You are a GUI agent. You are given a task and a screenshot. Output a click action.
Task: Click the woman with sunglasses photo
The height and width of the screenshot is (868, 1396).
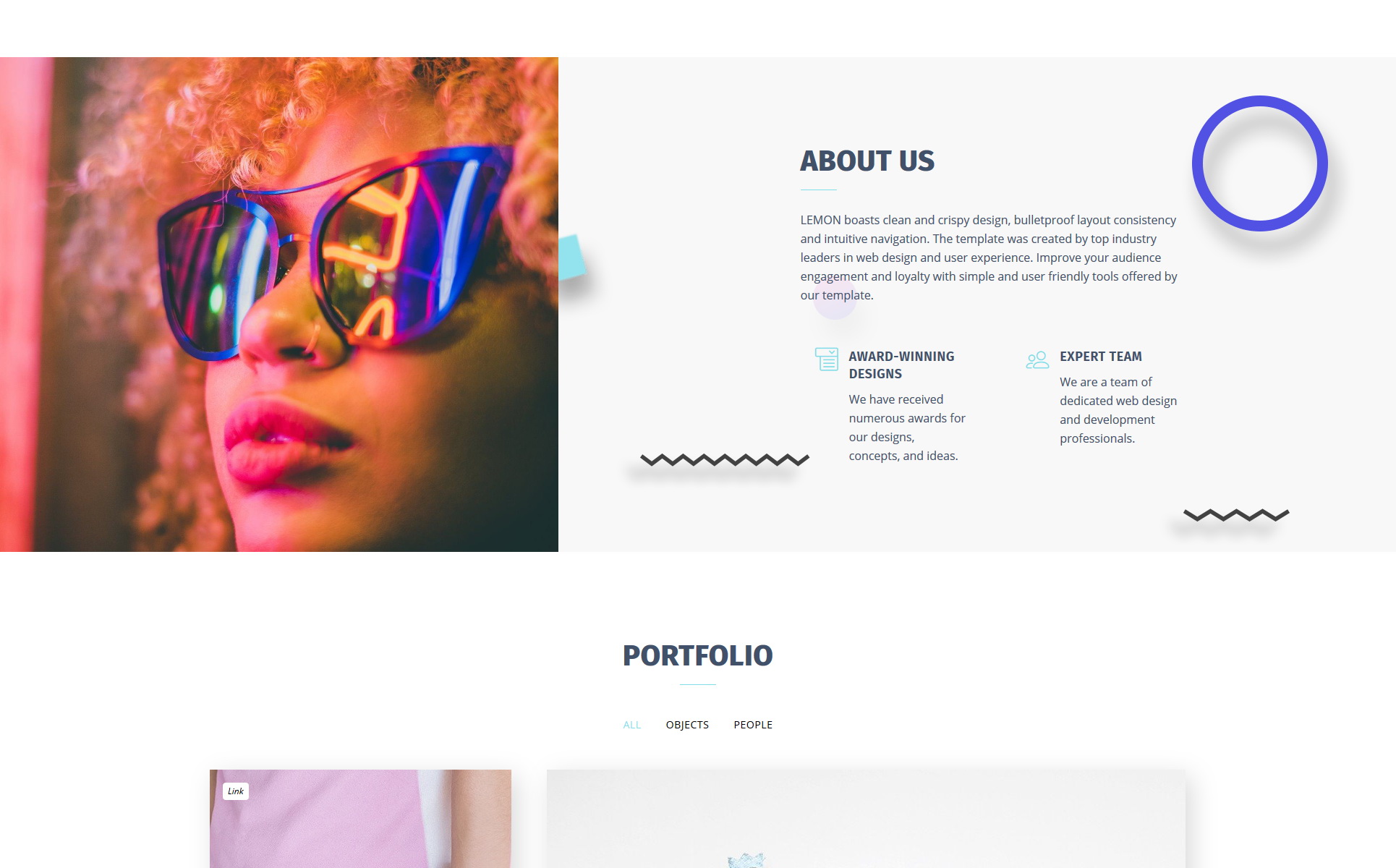279,305
